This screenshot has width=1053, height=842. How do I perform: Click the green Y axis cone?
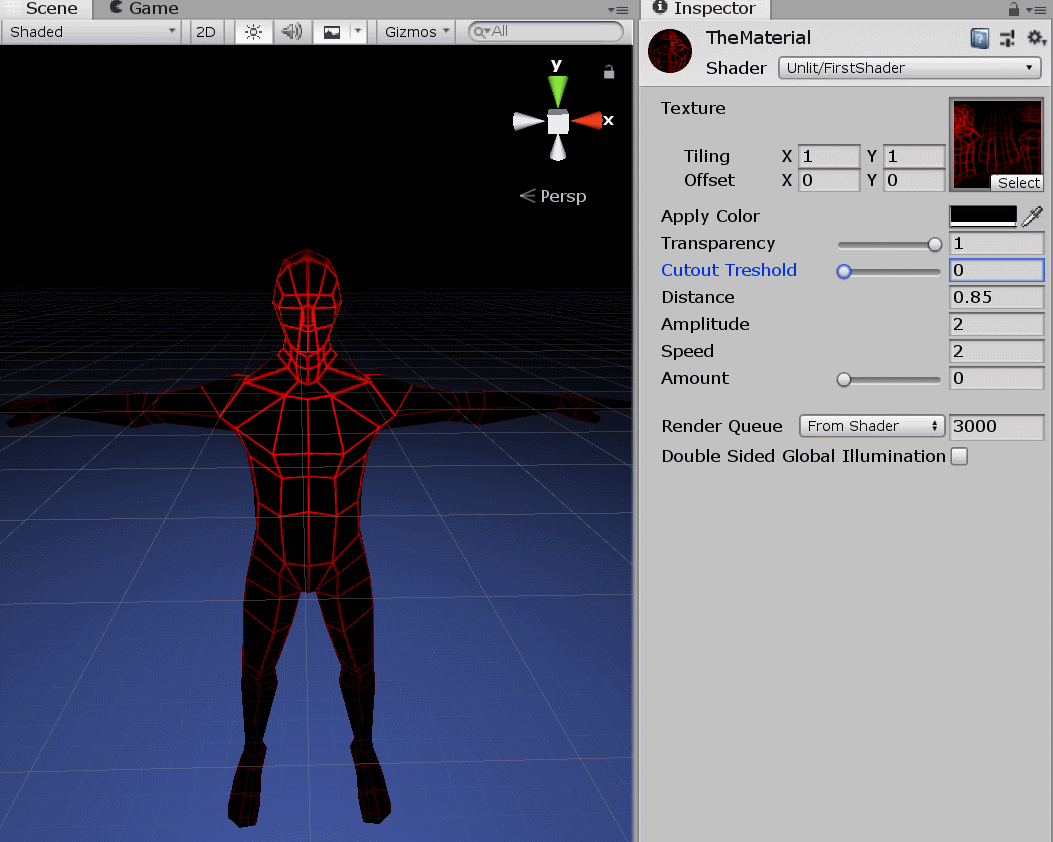click(x=557, y=91)
